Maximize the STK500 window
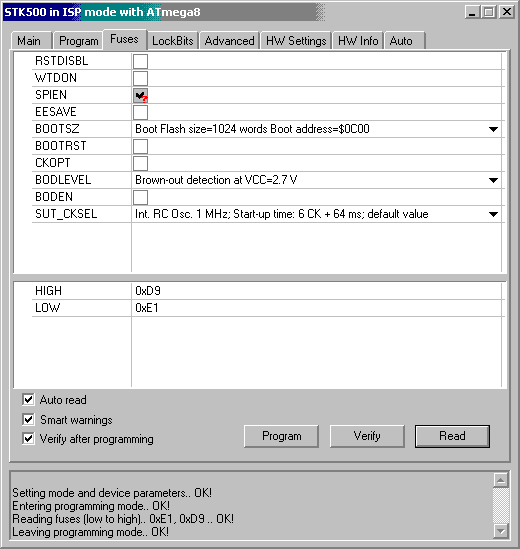This screenshot has height=549, width=520. pyautogui.click(x=488, y=12)
